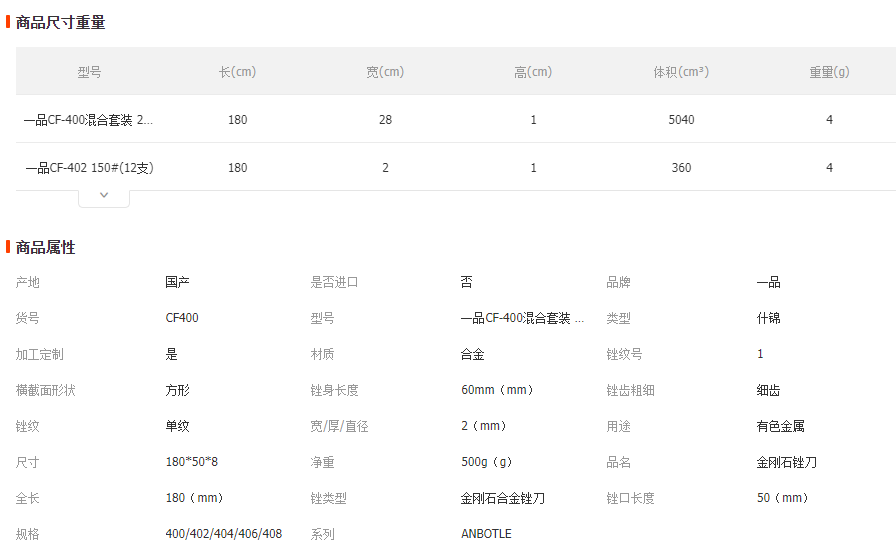
Task: Click the volume value 5040
Action: [681, 120]
